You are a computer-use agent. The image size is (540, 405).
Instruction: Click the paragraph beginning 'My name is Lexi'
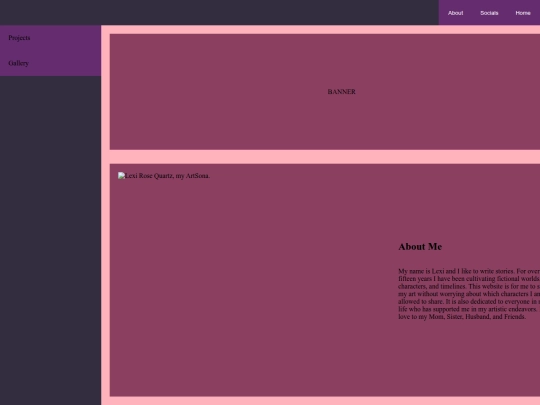469,294
